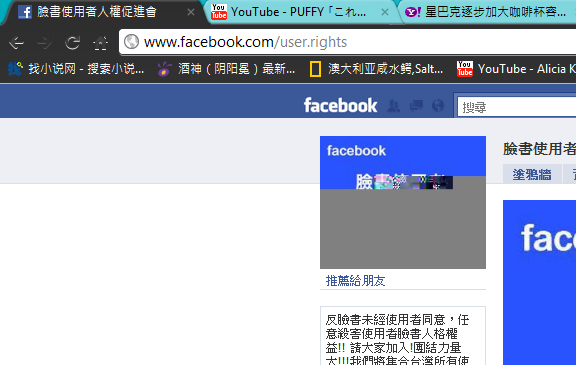The width and height of the screenshot is (576, 365).
Task: Click the Facebook logo in blue header
Action: [340, 105]
